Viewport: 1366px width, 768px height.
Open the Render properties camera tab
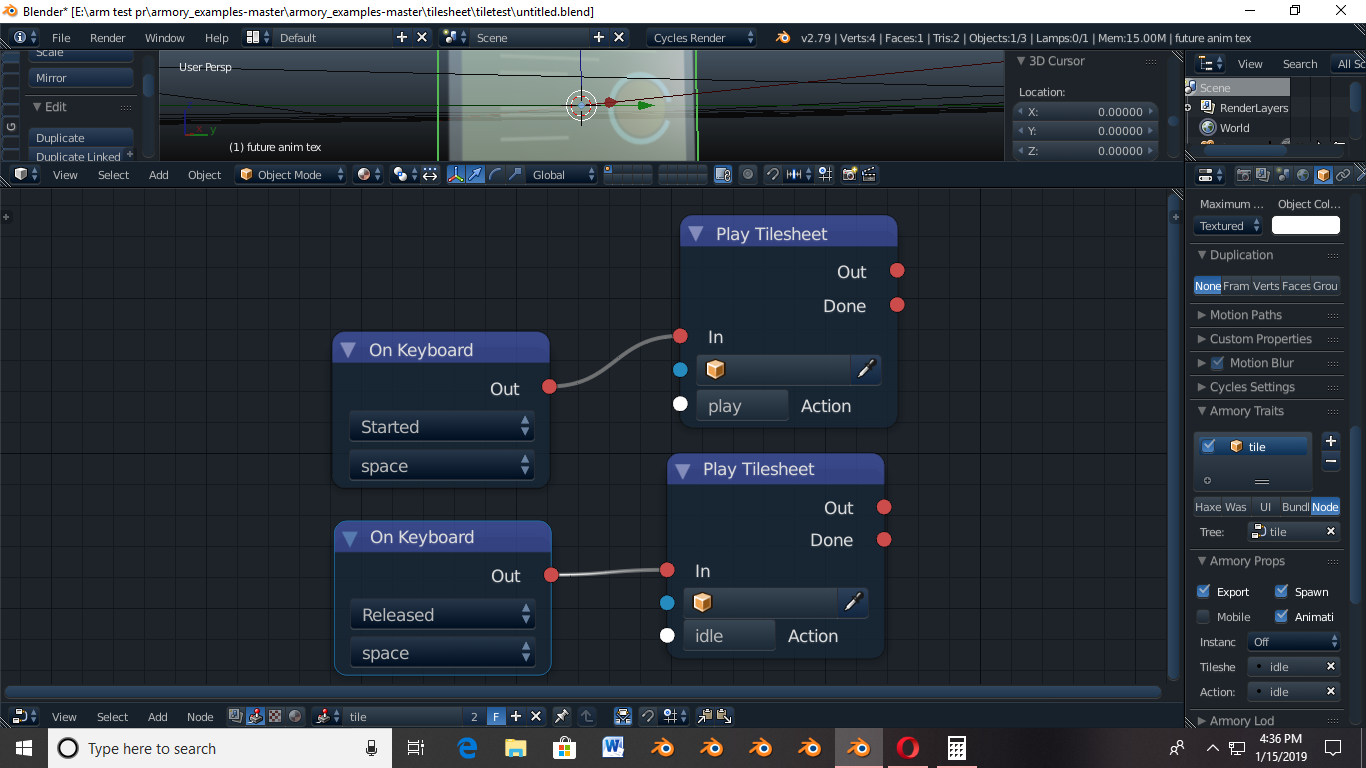[x=1243, y=175]
